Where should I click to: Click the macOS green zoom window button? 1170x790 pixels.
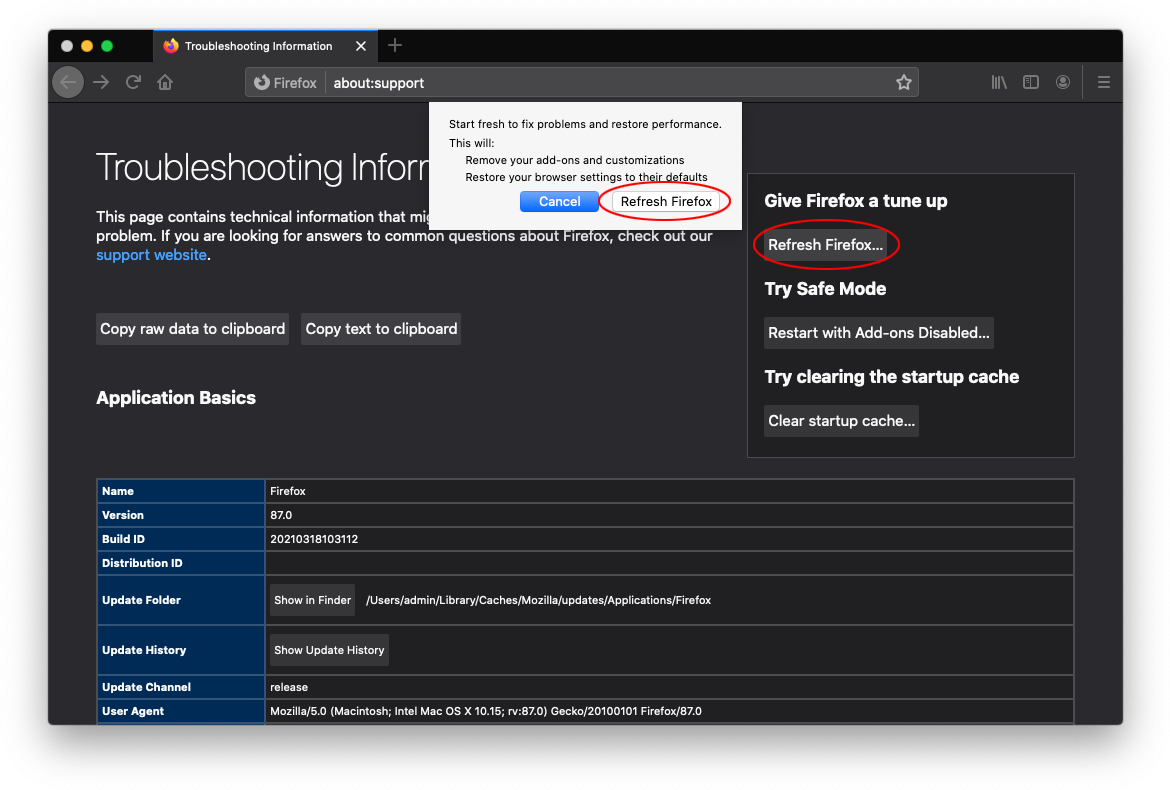(x=107, y=46)
